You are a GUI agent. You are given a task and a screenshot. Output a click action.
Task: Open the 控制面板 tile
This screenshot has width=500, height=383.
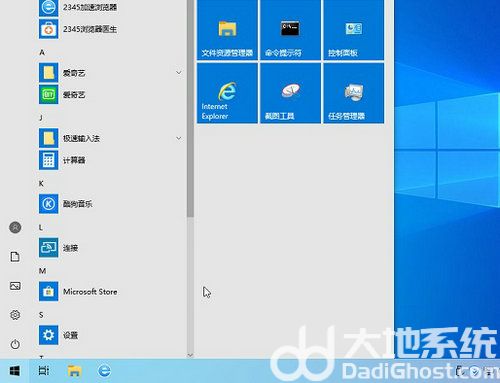(x=354, y=30)
